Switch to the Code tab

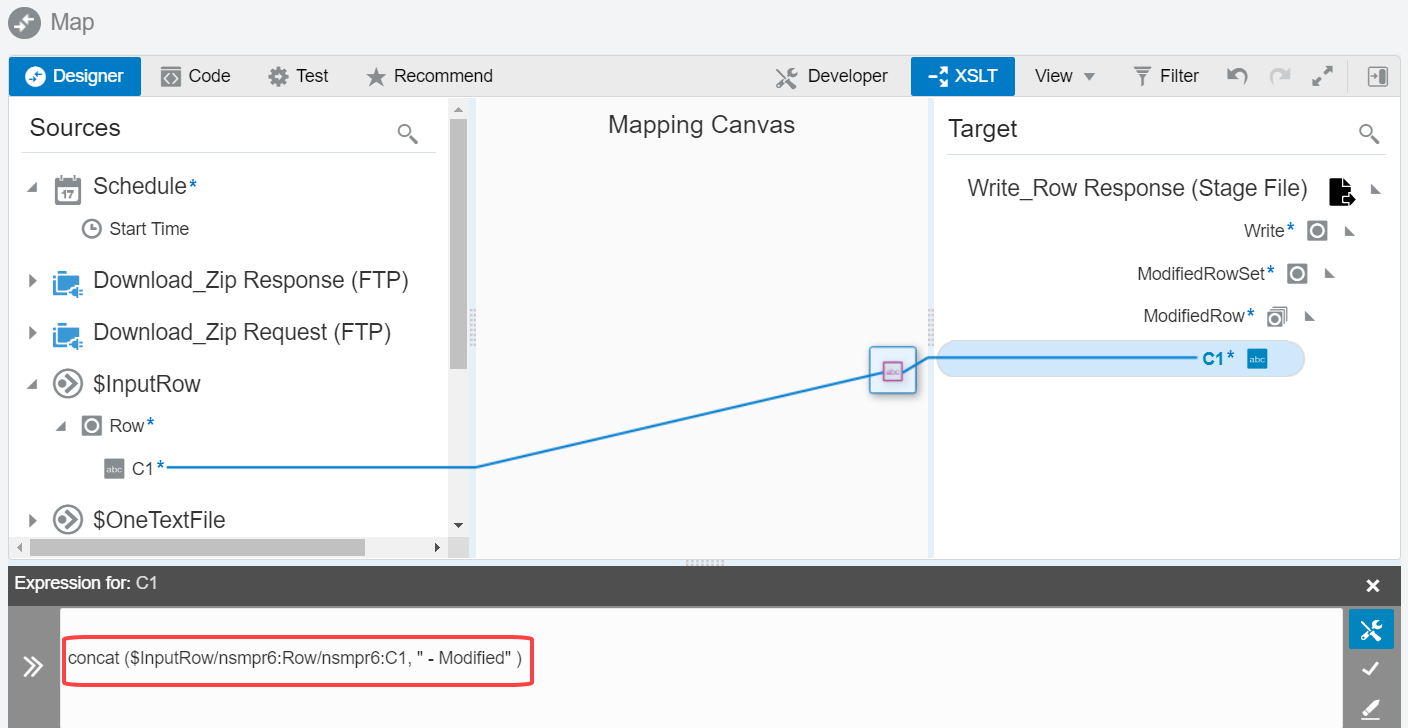point(195,75)
